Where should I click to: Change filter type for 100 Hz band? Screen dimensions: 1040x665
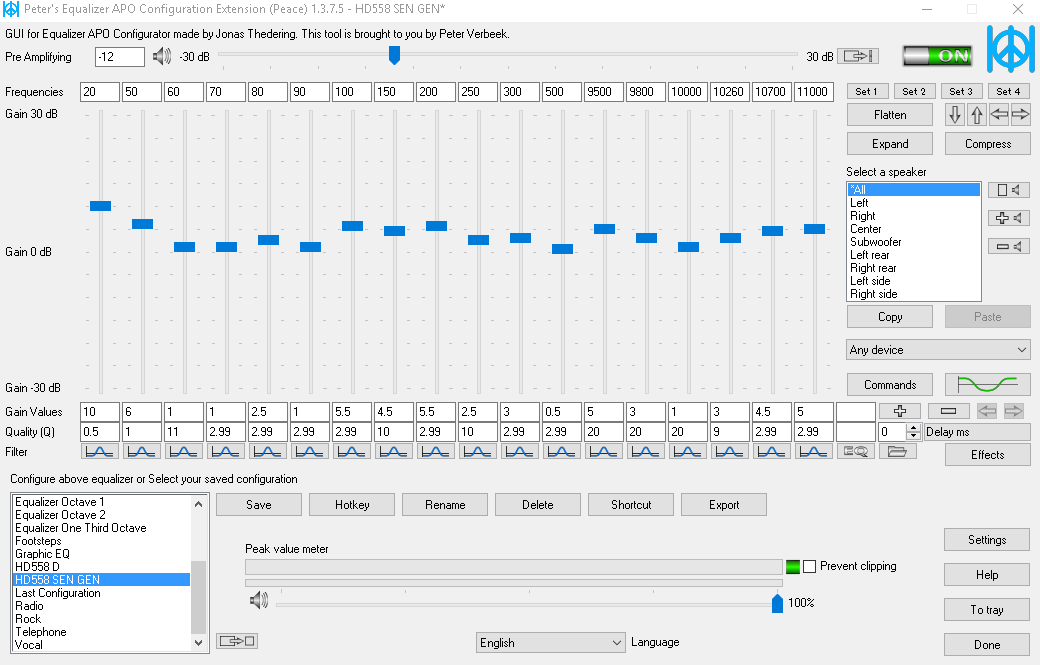click(x=351, y=452)
